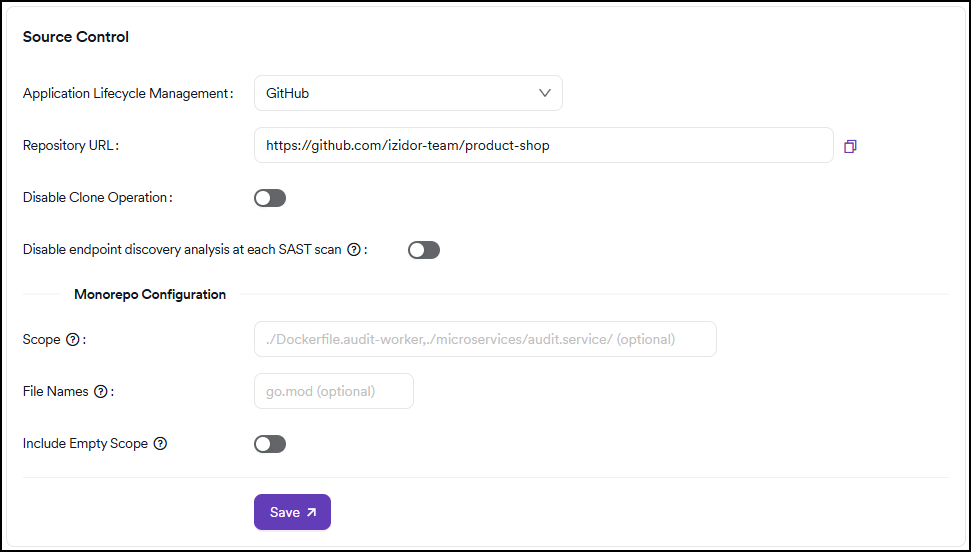
Task: Click the Monorepo Configuration section title
Action: point(150,295)
